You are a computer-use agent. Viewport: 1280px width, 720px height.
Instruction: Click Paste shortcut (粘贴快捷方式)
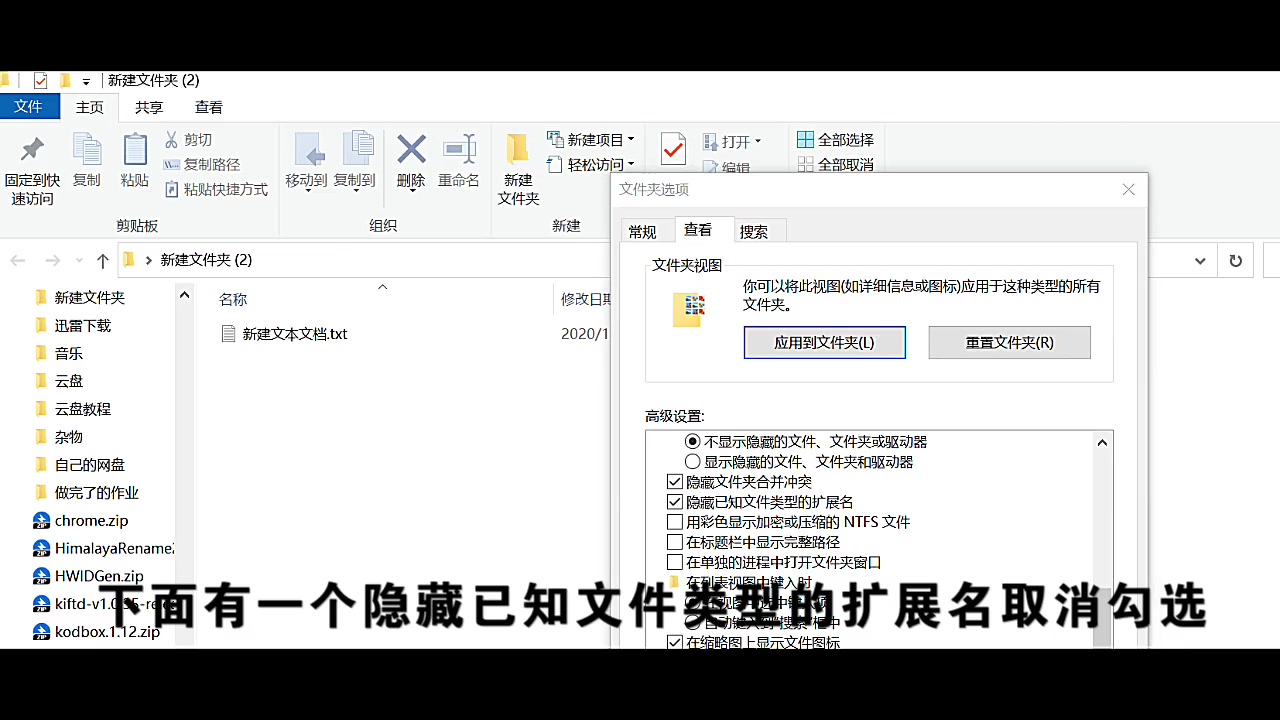(216, 189)
